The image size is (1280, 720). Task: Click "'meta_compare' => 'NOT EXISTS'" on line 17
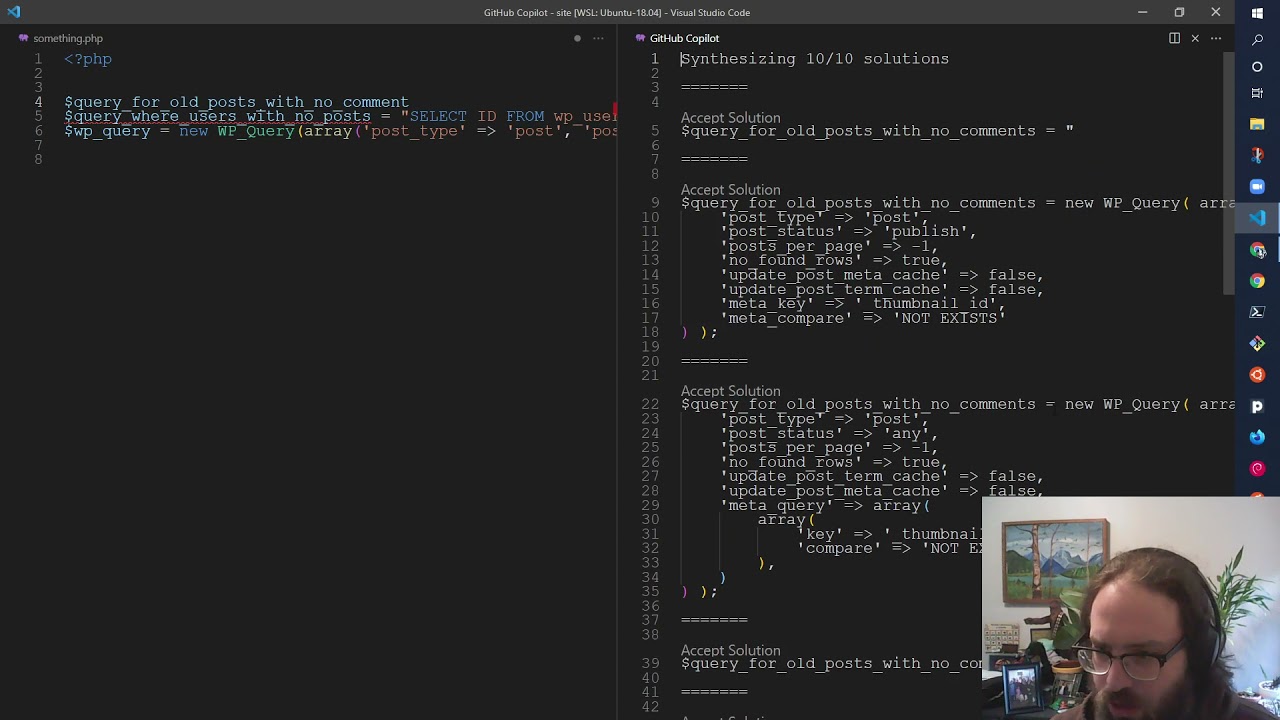862,318
